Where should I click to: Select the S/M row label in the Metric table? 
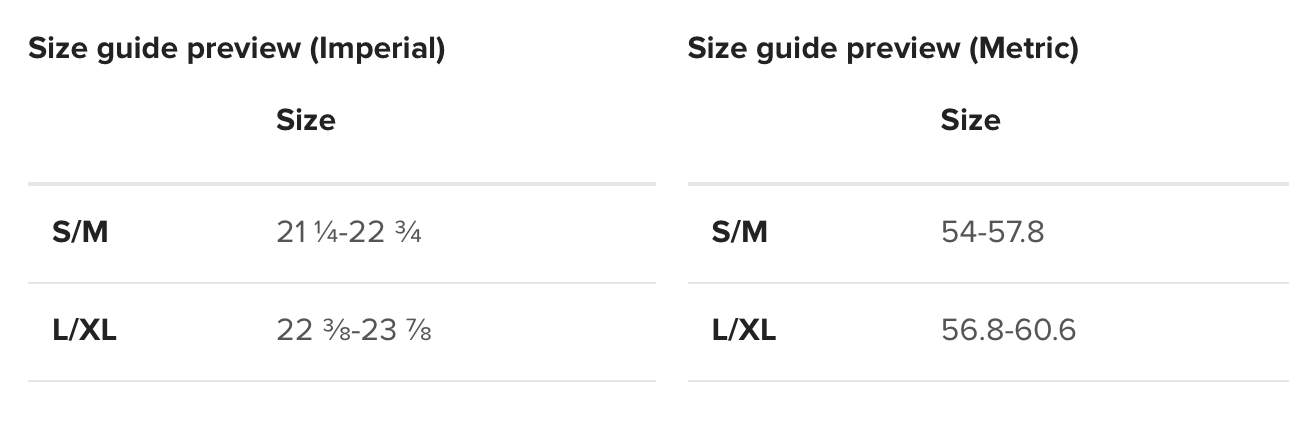click(740, 233)
